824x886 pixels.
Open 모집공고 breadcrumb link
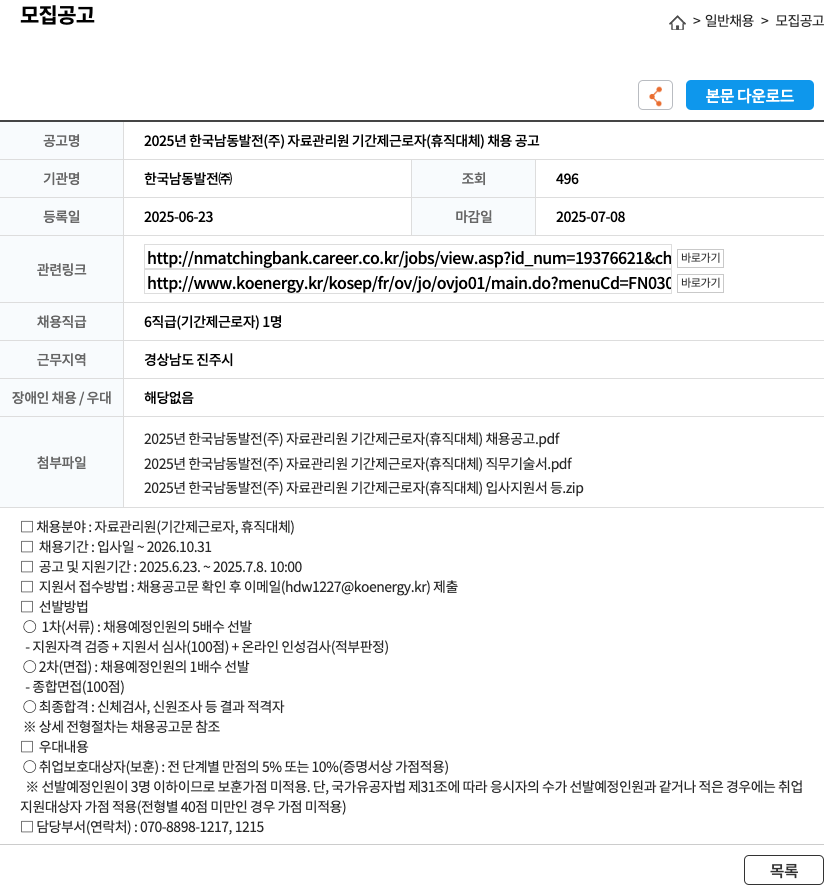pos(799,21)
